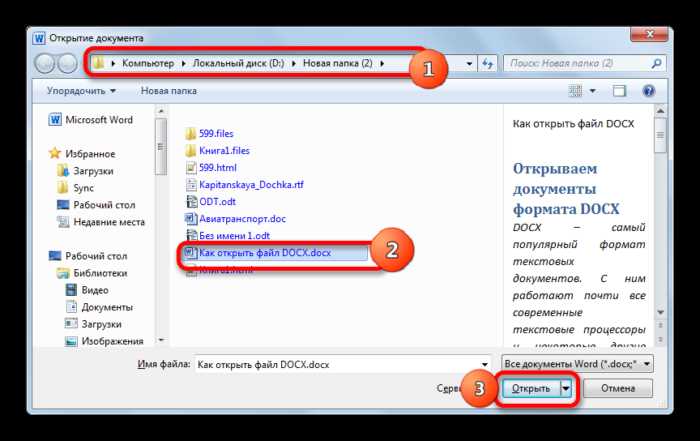Click the preview pane scrollbar down arrow
Viewport: 700px width, 441px height.
pos(660,312)
